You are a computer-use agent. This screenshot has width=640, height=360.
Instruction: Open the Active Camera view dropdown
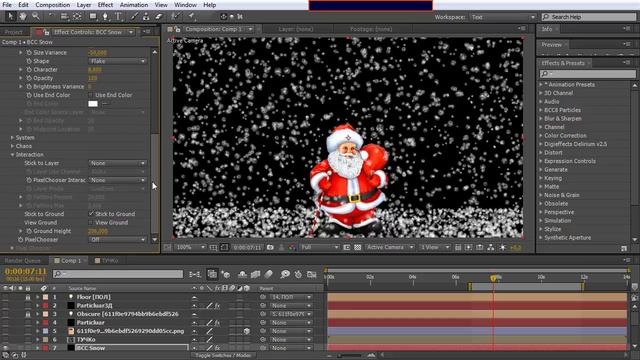coord(390,247)
